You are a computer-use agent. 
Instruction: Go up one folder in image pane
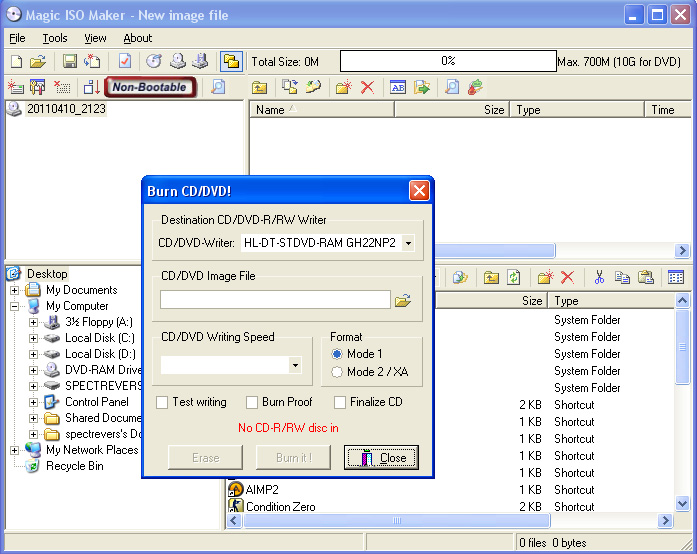click(259, 87)
